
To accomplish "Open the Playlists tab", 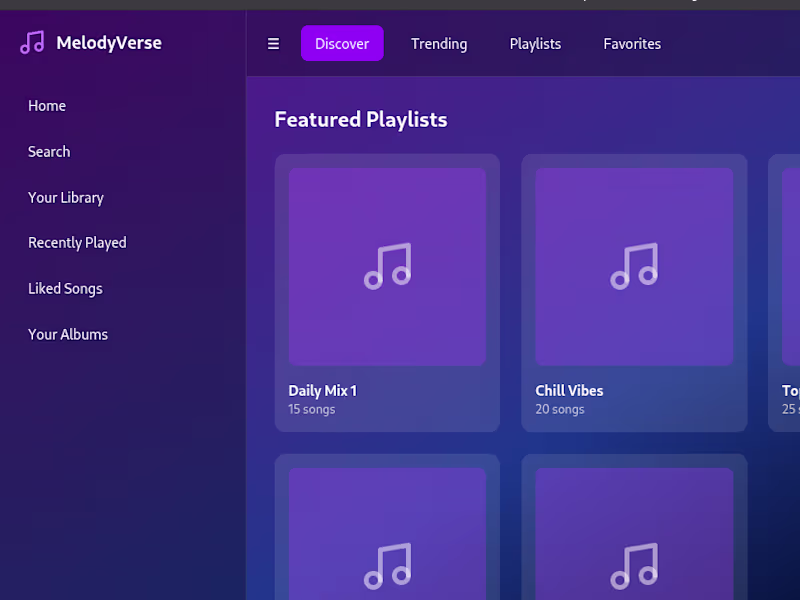I will pos(535,43).
